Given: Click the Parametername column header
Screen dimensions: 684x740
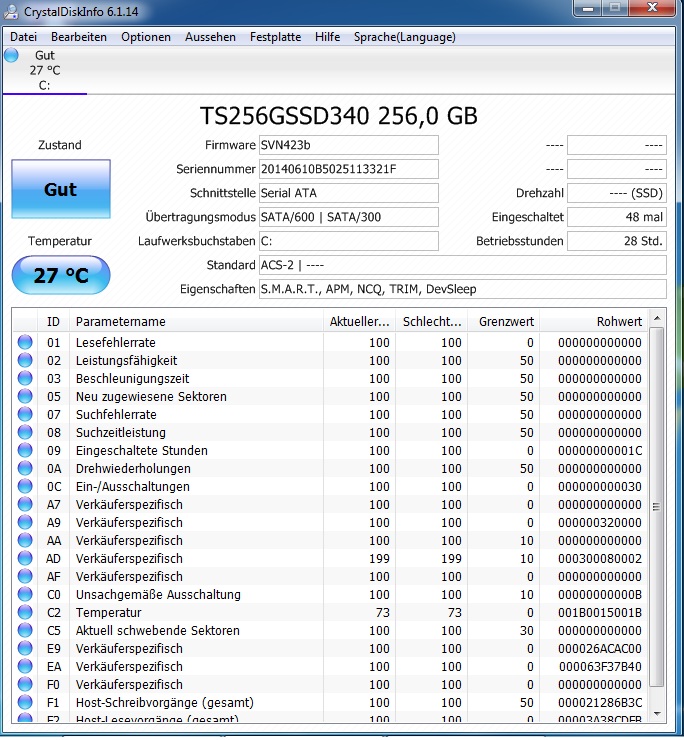Looking at the screenshot, I should click(x=196, y=321).
